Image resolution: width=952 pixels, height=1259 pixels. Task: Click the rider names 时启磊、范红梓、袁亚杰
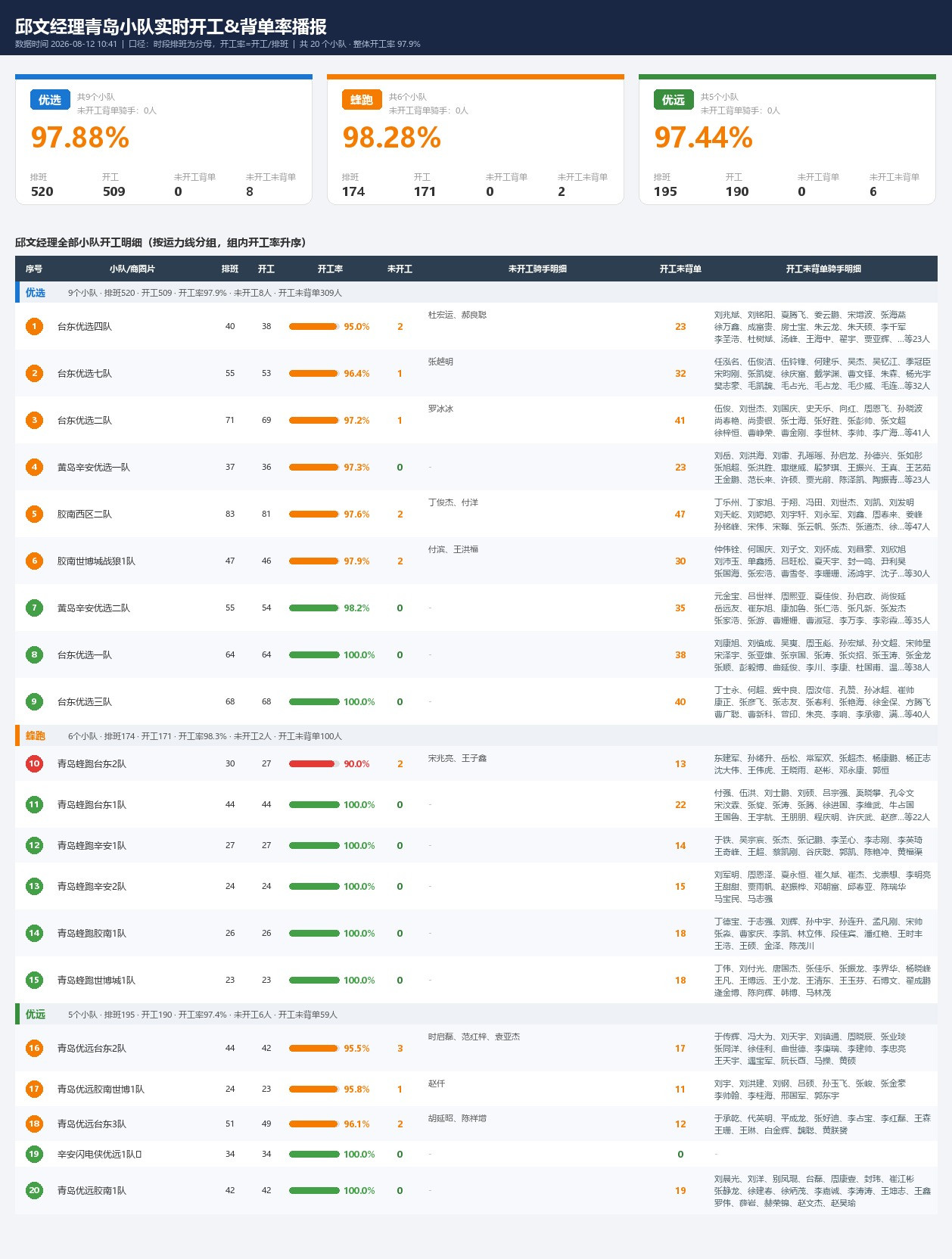(x=474, y=1037)
